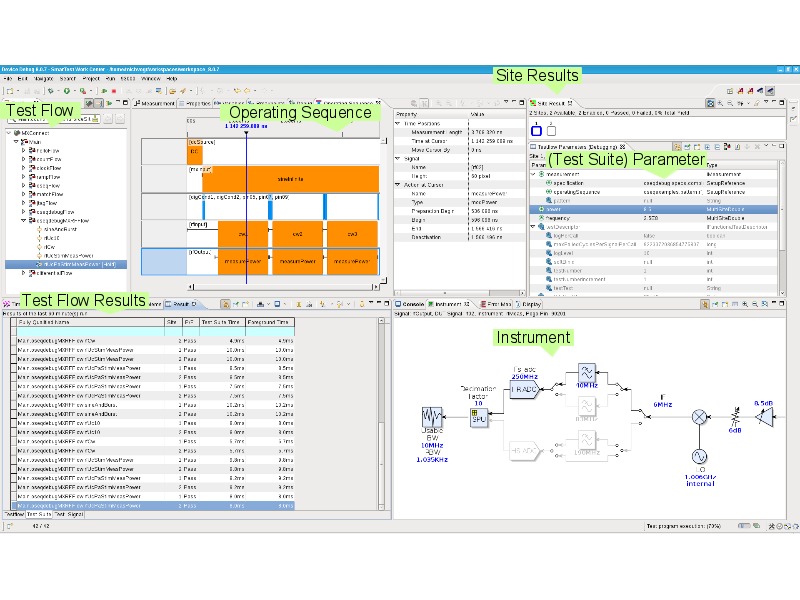Click the LF ADC block in Instrument diagram
Viewport: 800px width, 600px height.
524,389
